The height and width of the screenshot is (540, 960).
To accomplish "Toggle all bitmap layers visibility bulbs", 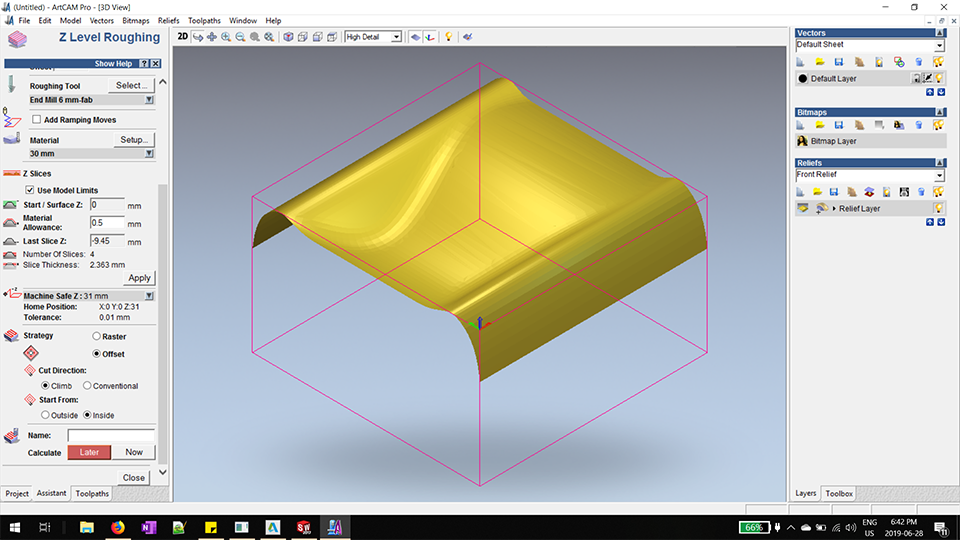I will (939, 125).
